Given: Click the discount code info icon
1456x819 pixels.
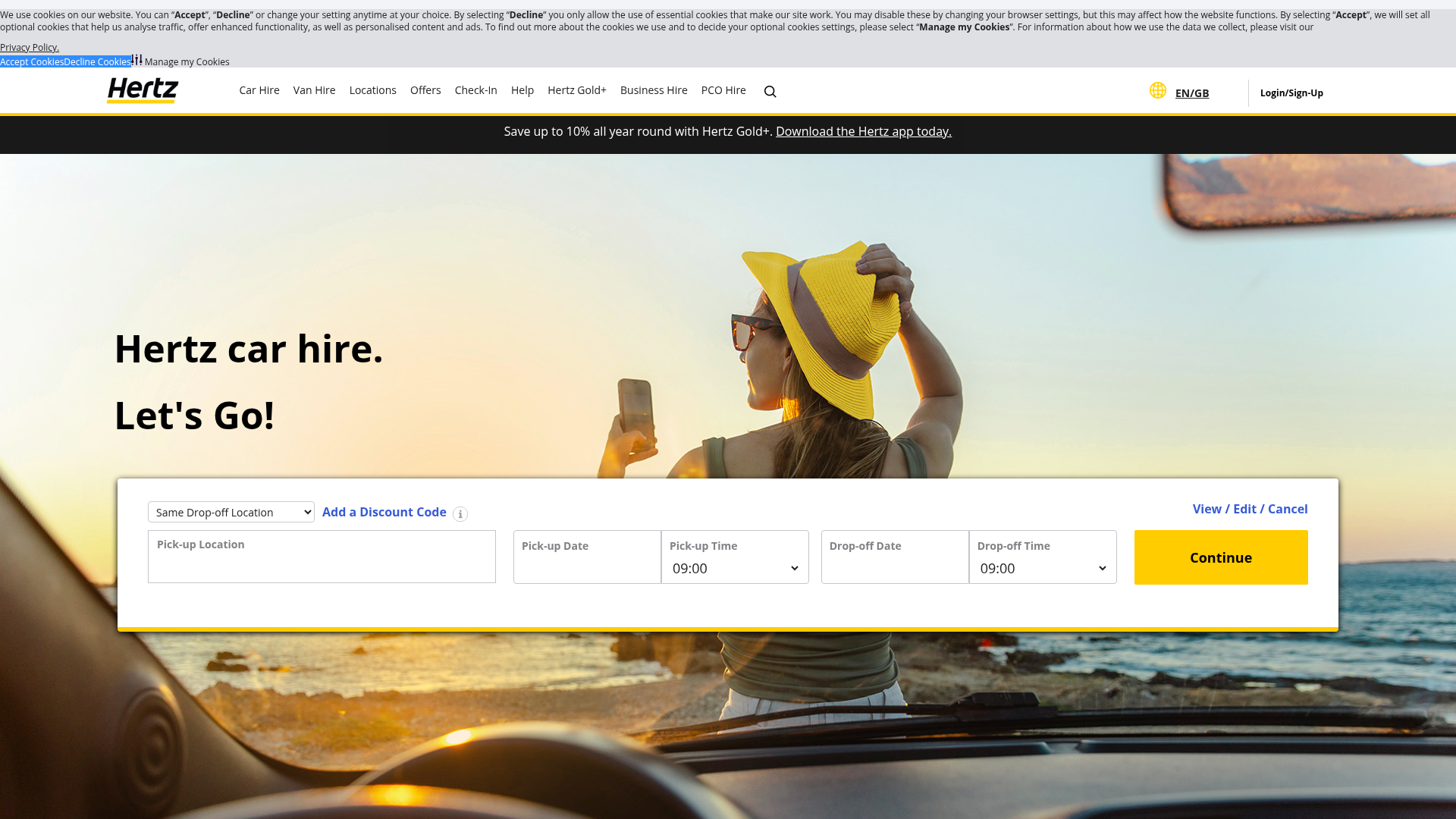Looking at the screenshot, I should [x=460, y=514].
